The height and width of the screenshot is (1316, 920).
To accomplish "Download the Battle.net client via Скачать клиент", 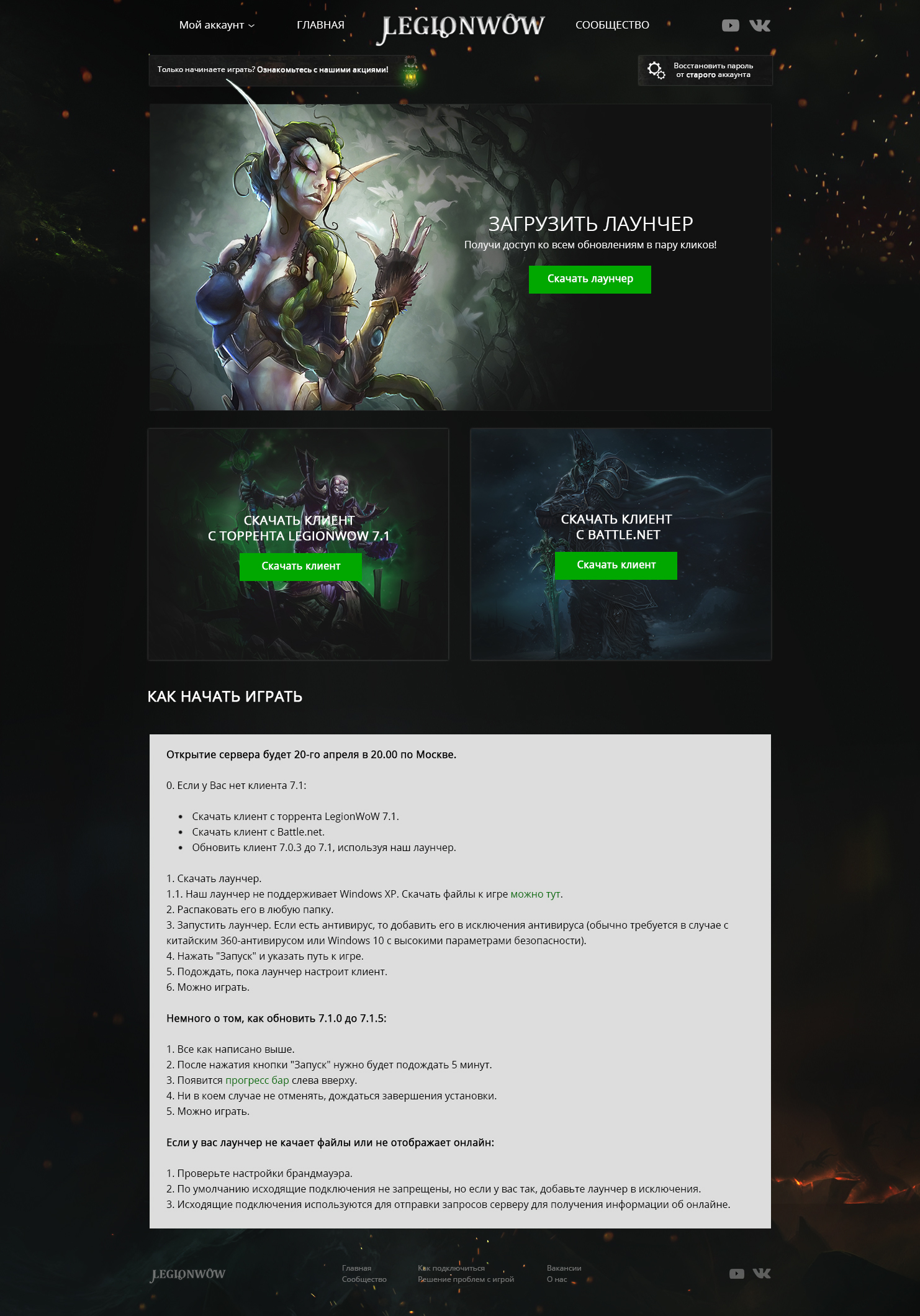I will click(616, 566).
